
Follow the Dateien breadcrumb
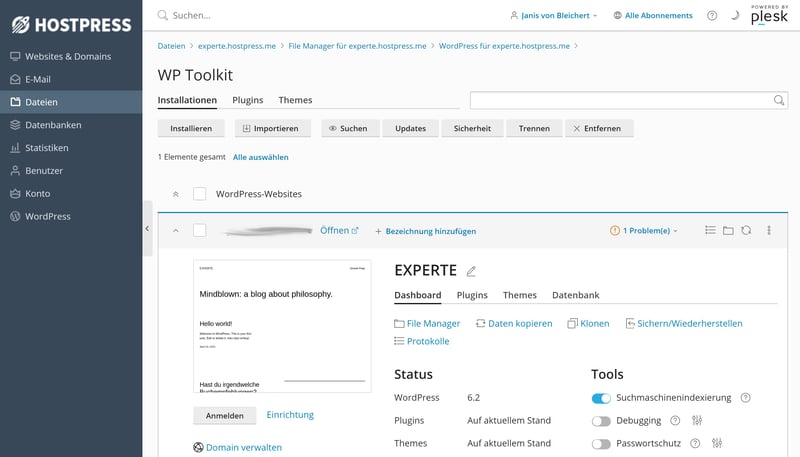171,46
